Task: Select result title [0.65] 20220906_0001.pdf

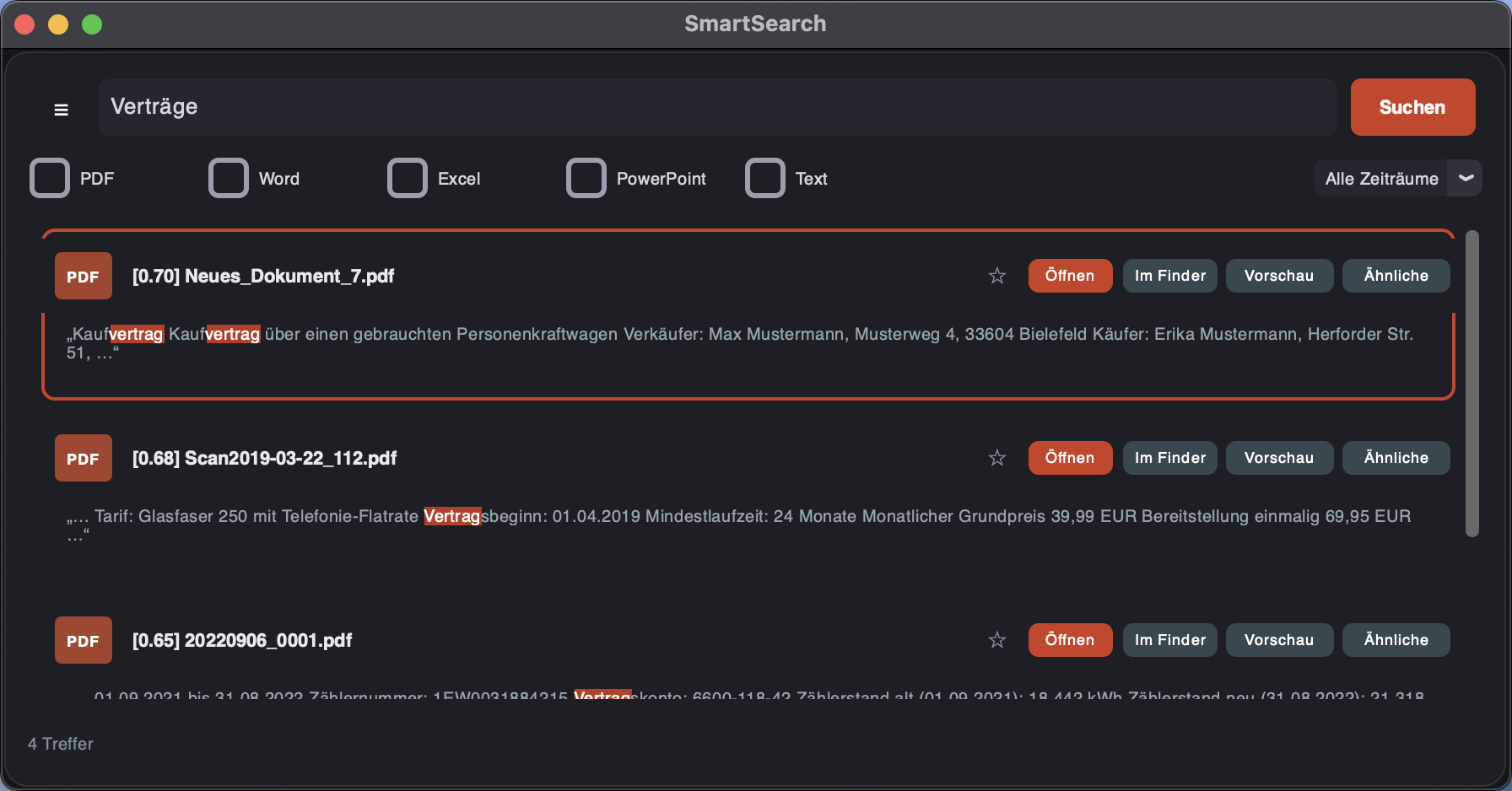Action: (242, 640)
